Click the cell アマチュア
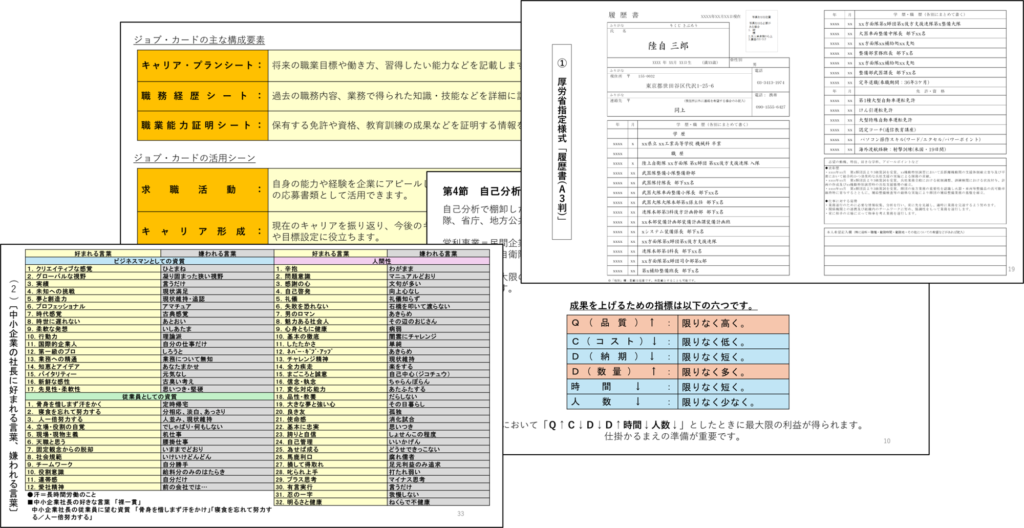 [217, 306]
